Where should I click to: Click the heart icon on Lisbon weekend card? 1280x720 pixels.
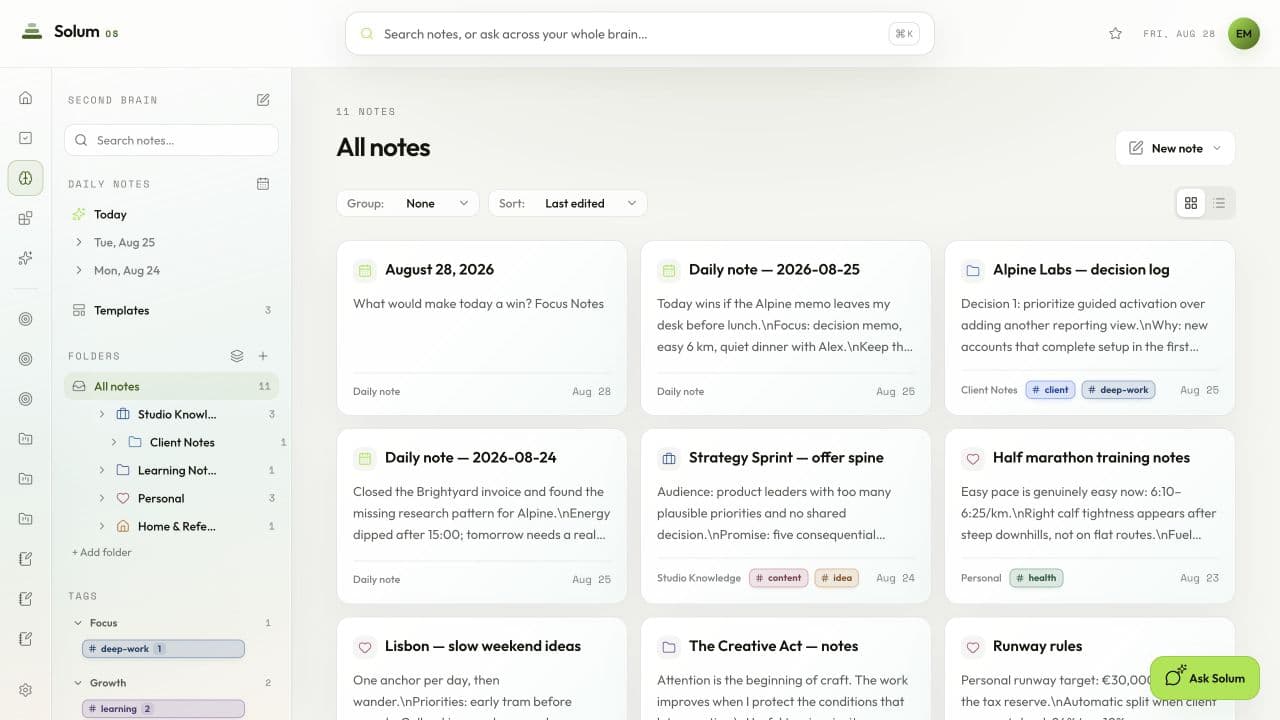coord(365,647)
